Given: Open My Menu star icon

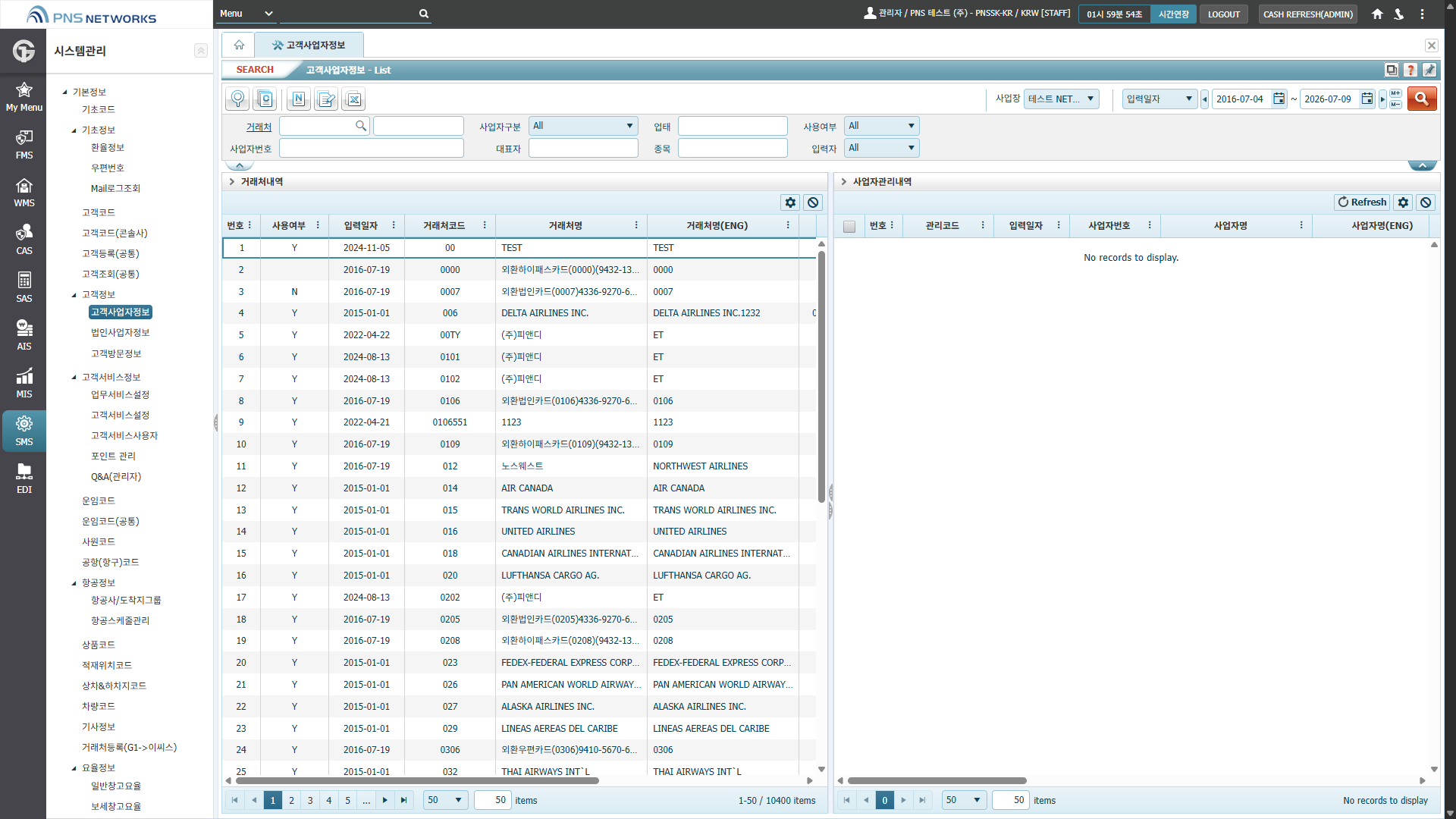Looking at the screenshot, I should (24, 96).
